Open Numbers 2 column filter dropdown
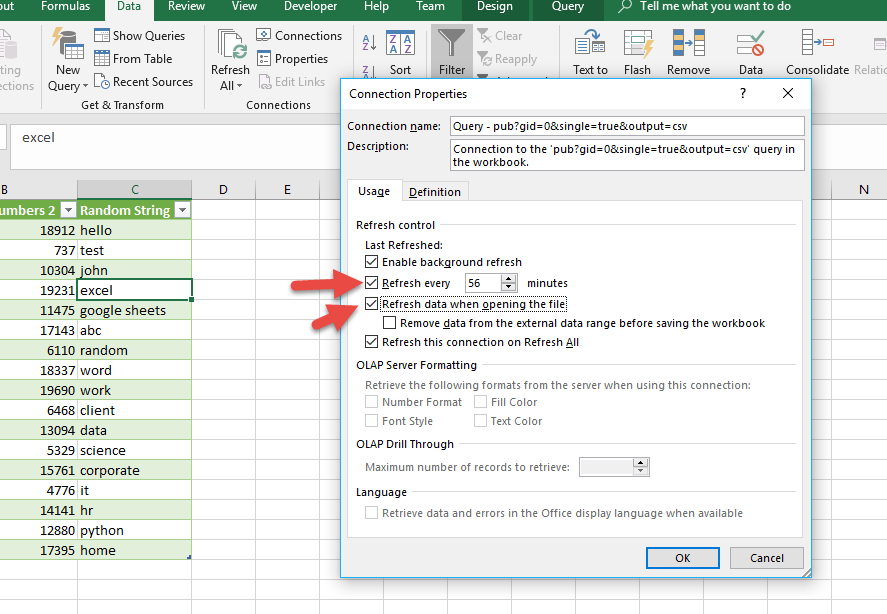The image size is (887, 614). coord(68,211)
